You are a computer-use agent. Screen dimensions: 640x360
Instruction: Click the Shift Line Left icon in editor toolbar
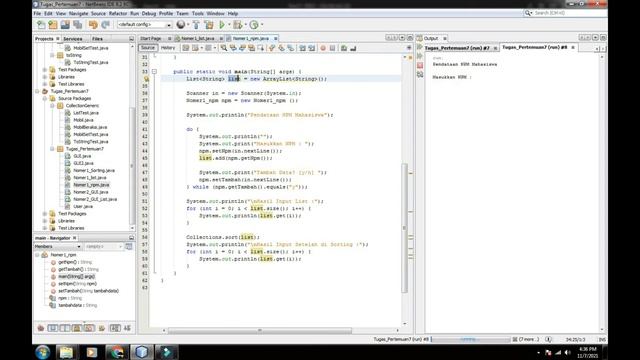(x=302, y=48)
